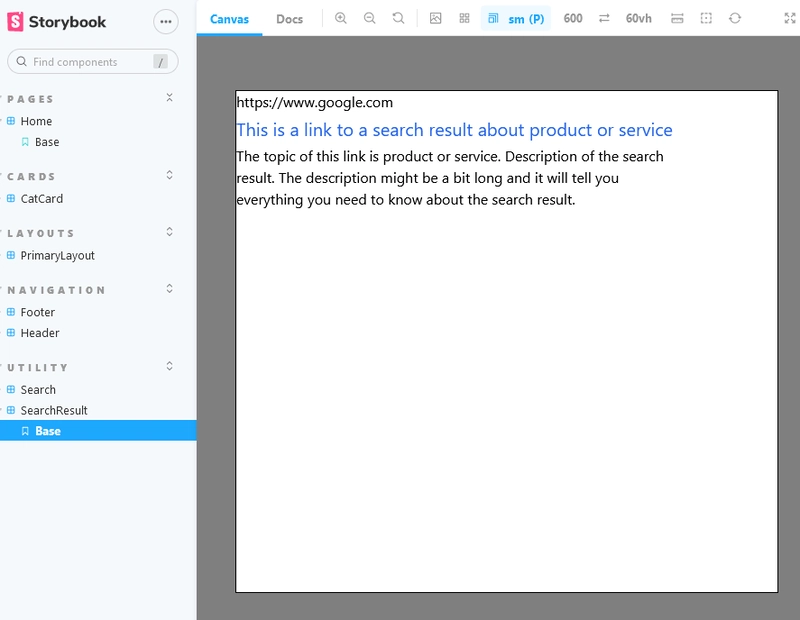This screenshot has width=800, height=620.
Task: Toggle the measure tool
Action: [x=677, y=18]
